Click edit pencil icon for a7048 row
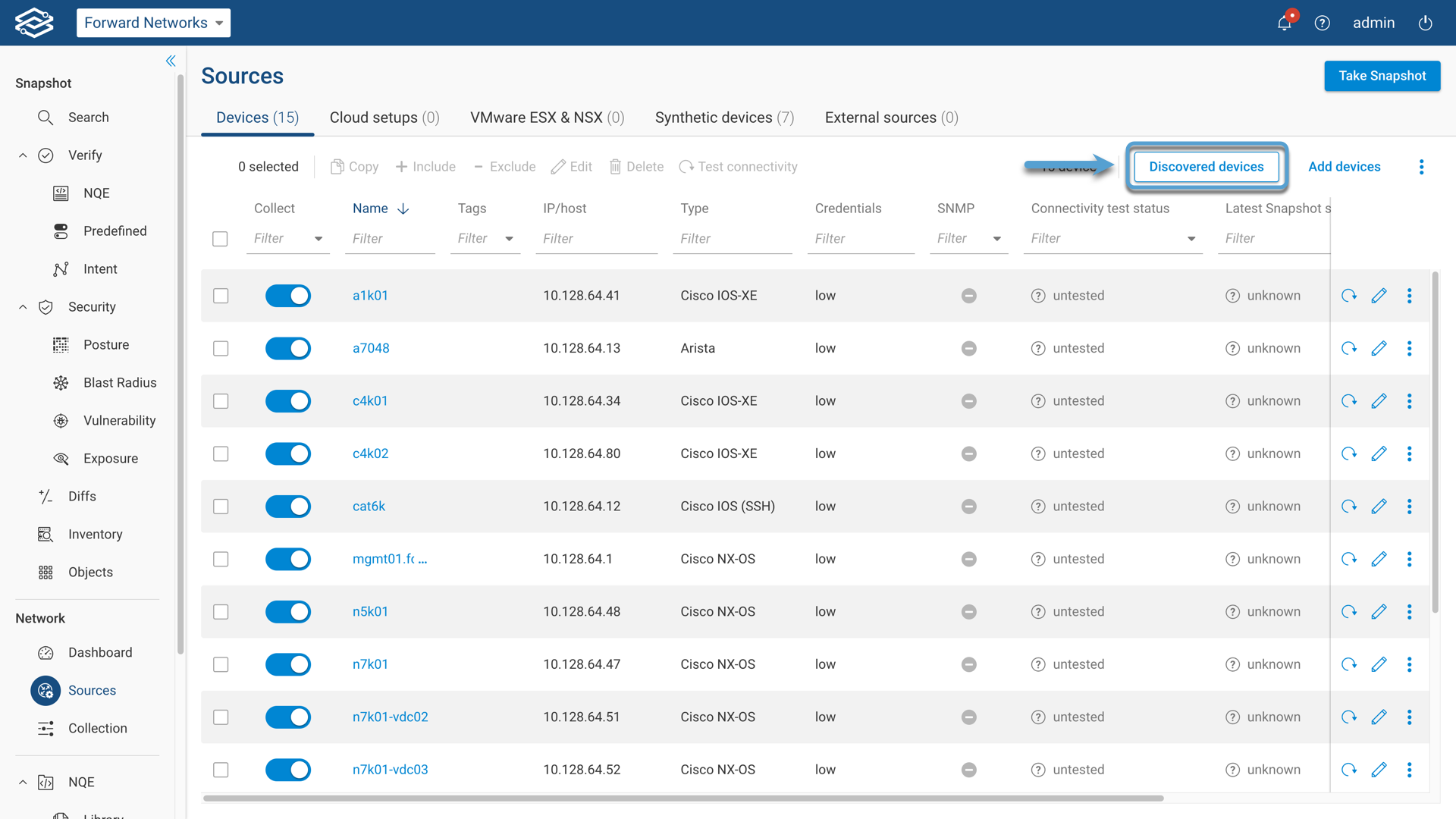The image size is (1456, 819). pyautogui.click(x=1379, y=348)
